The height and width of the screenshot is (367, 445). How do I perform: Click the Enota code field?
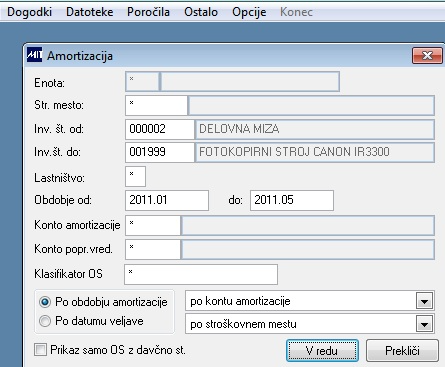pyautogui.click(x=142, y=81)
